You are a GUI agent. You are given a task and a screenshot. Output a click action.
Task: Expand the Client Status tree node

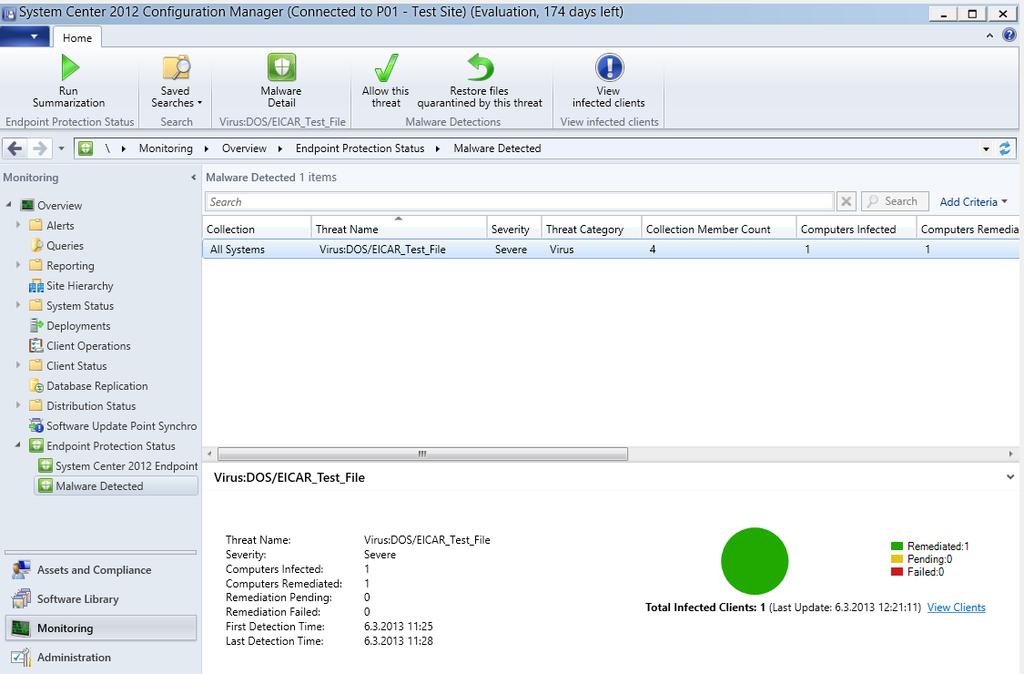click(x=18, y=365)
